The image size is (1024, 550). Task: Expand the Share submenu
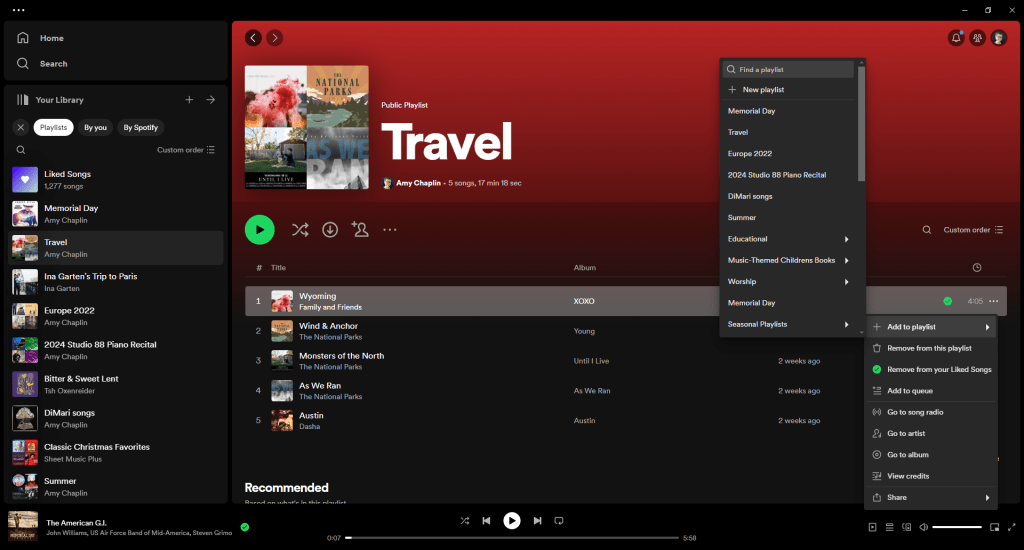pos(931,497)
